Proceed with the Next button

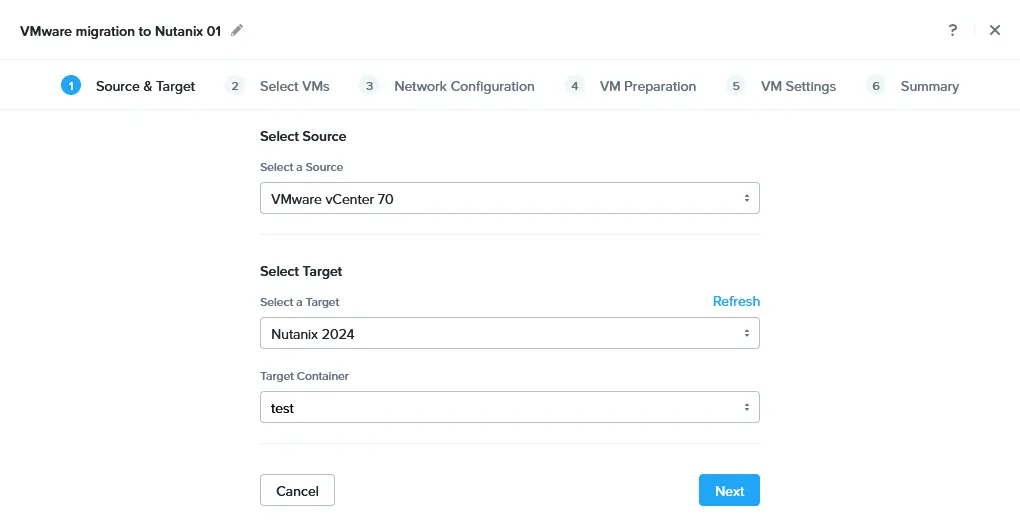click(x=729, y=491)
